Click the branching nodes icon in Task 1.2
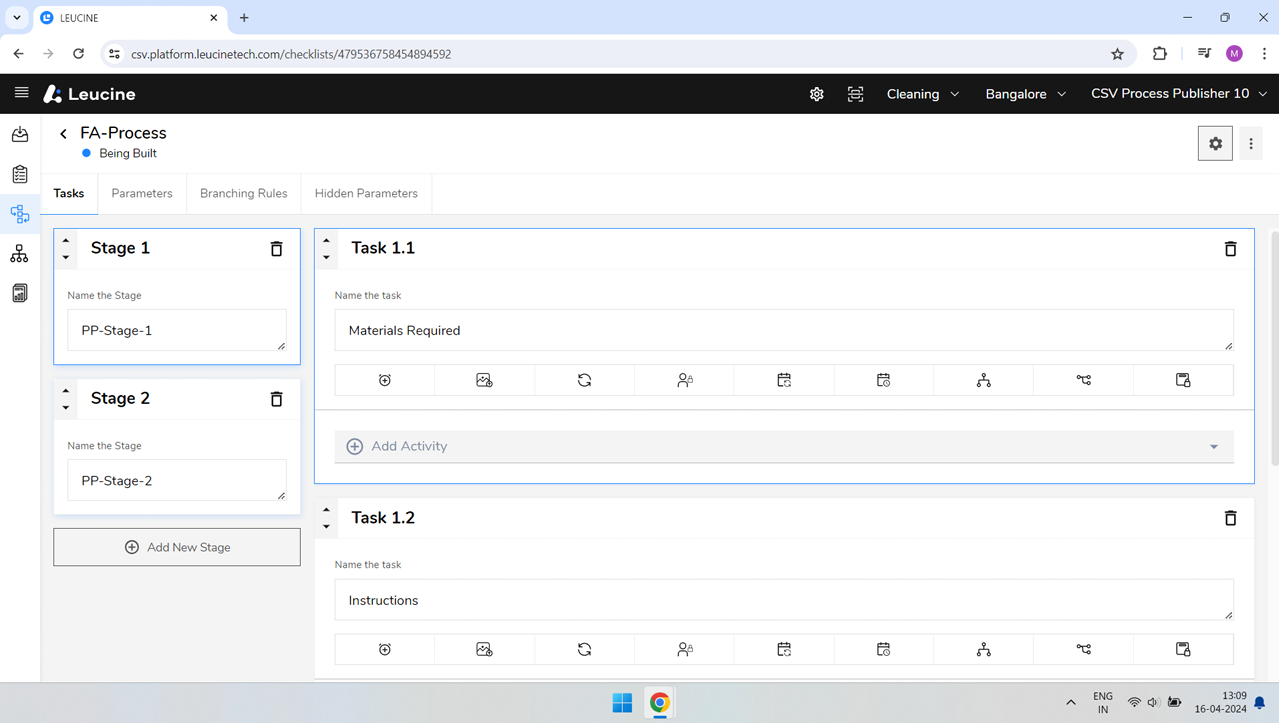 tap(1083, 649)
